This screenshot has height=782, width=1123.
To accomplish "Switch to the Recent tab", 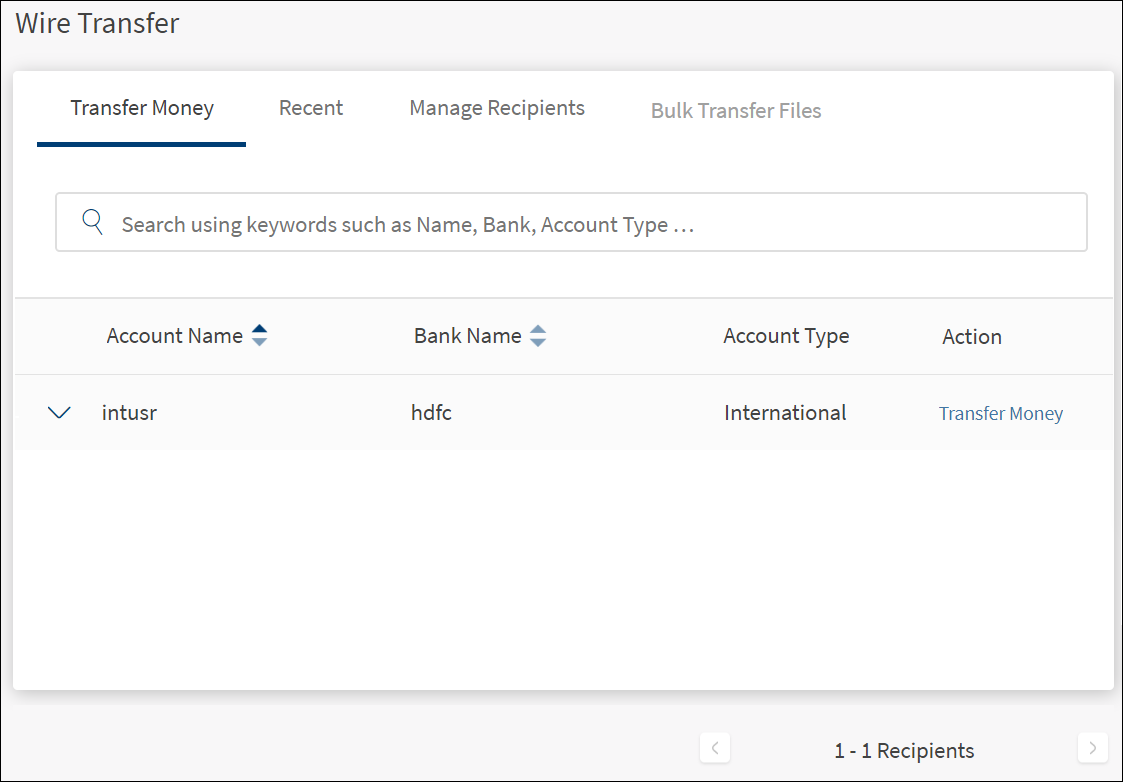I will click(311, 108).
